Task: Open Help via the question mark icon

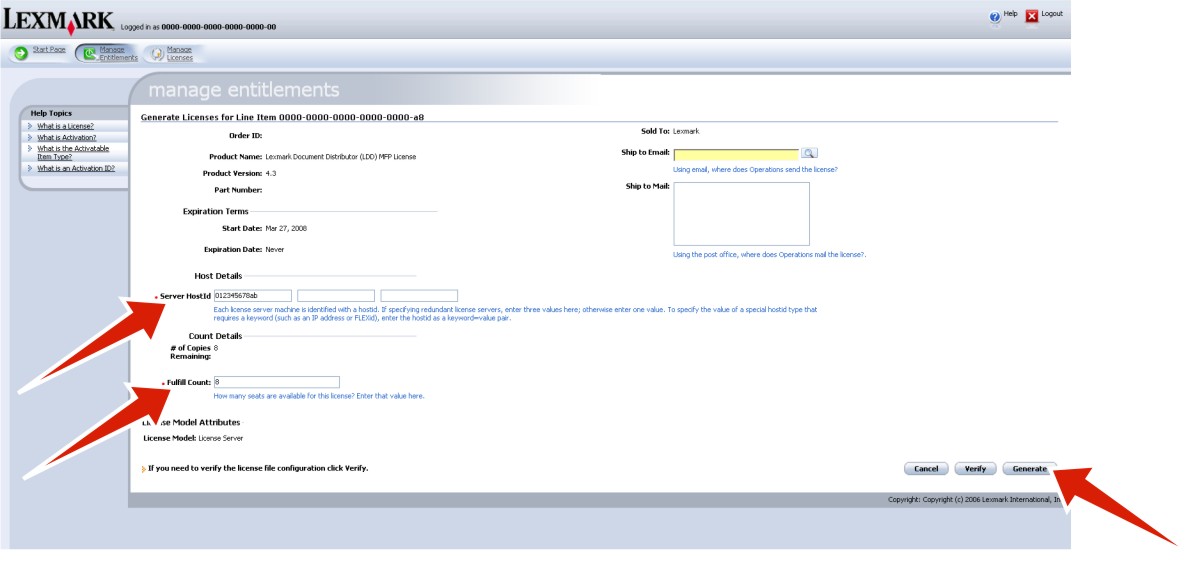Action: point(995,17)
